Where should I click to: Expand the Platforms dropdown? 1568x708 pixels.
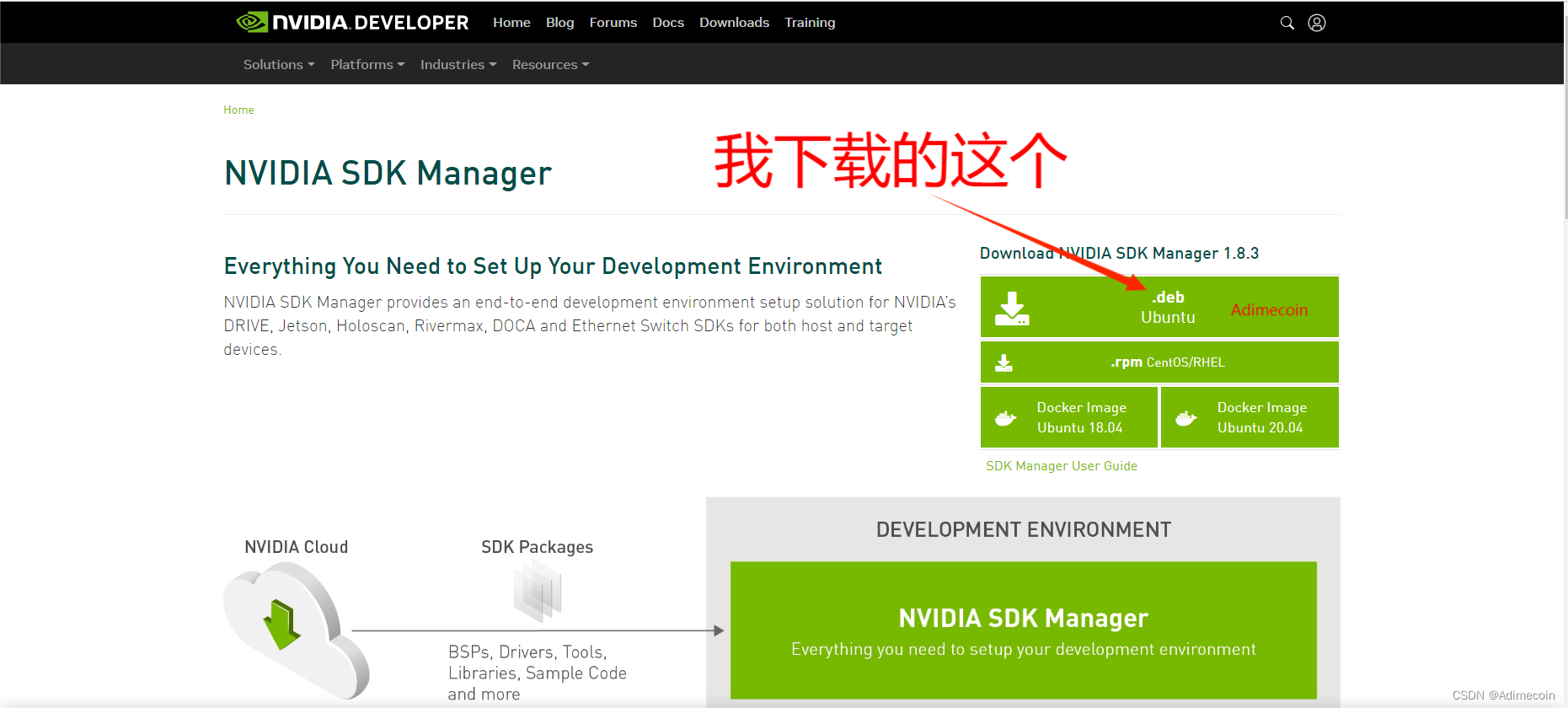tap(367, 64)
